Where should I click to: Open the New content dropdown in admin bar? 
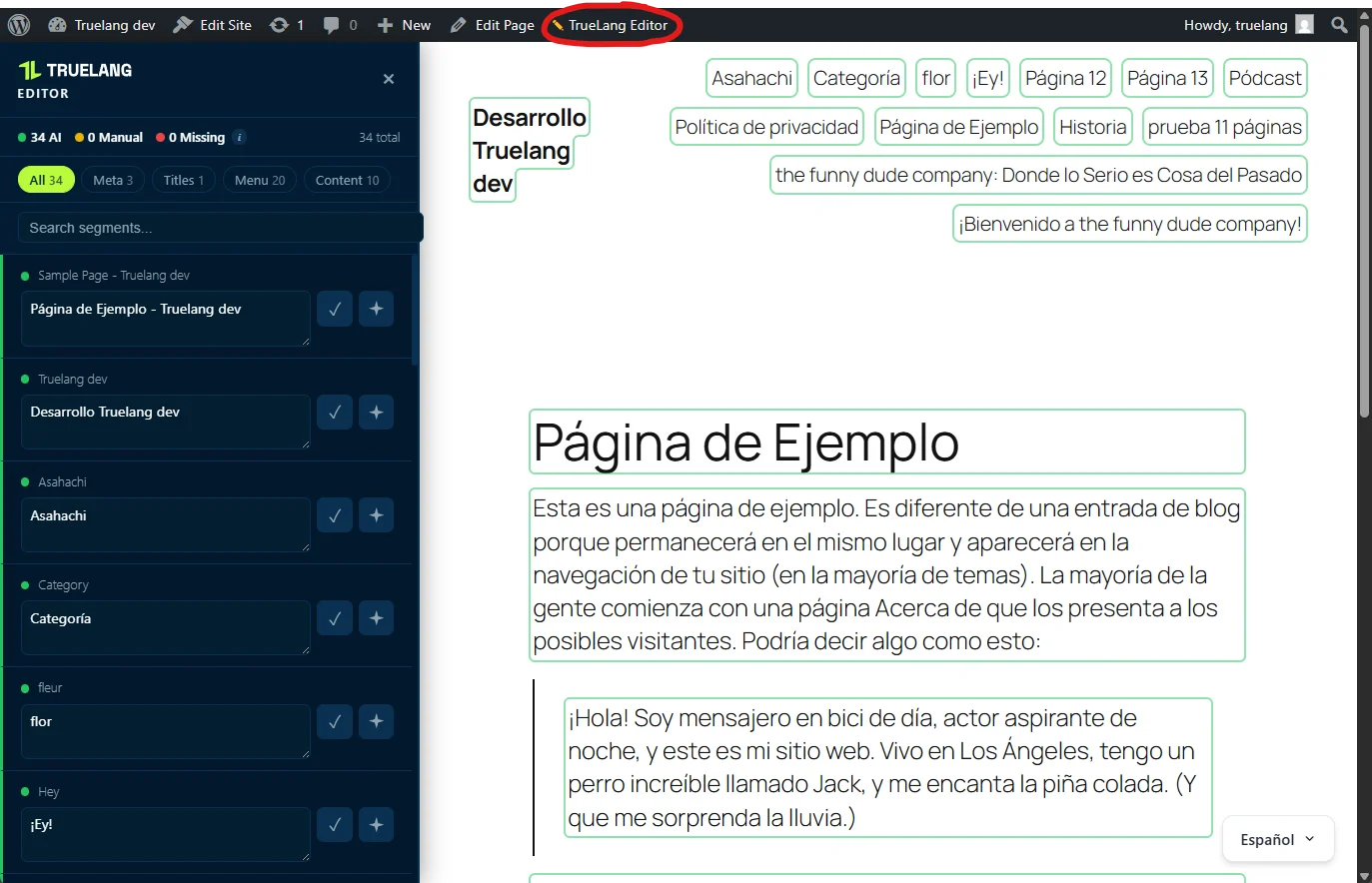(404, 24)
